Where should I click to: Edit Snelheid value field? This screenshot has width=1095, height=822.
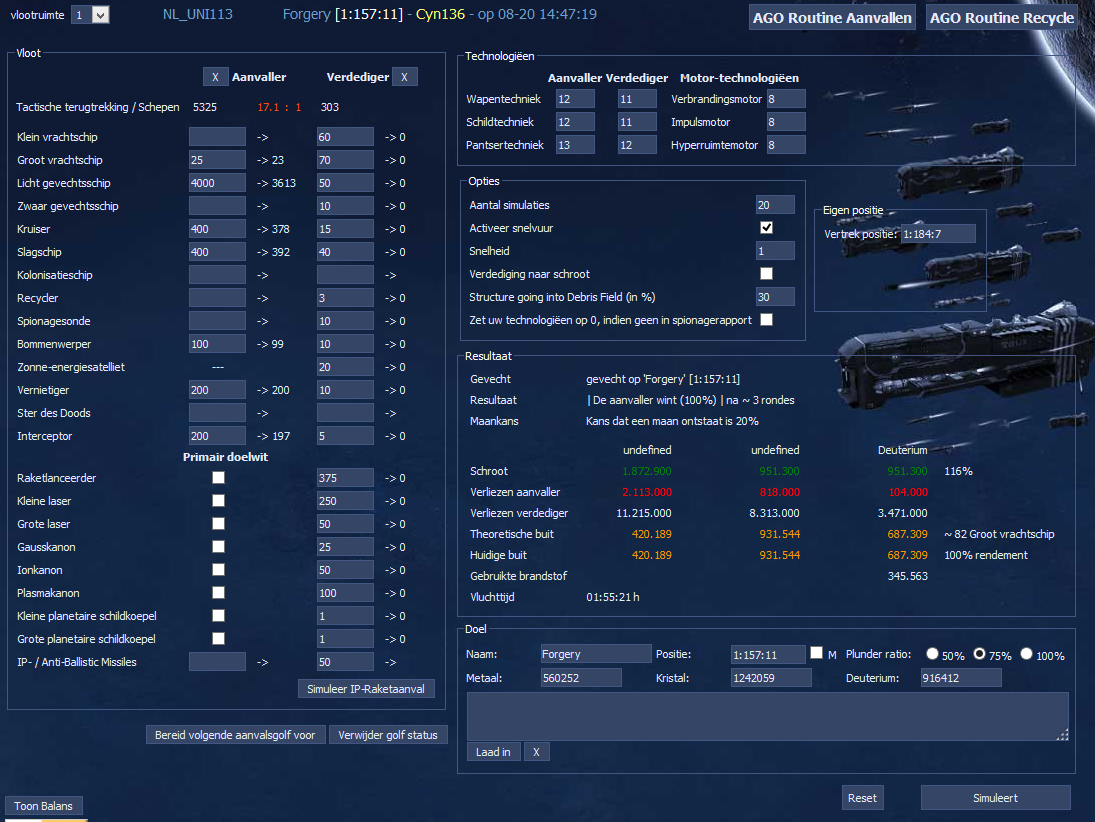coord(775,251)
